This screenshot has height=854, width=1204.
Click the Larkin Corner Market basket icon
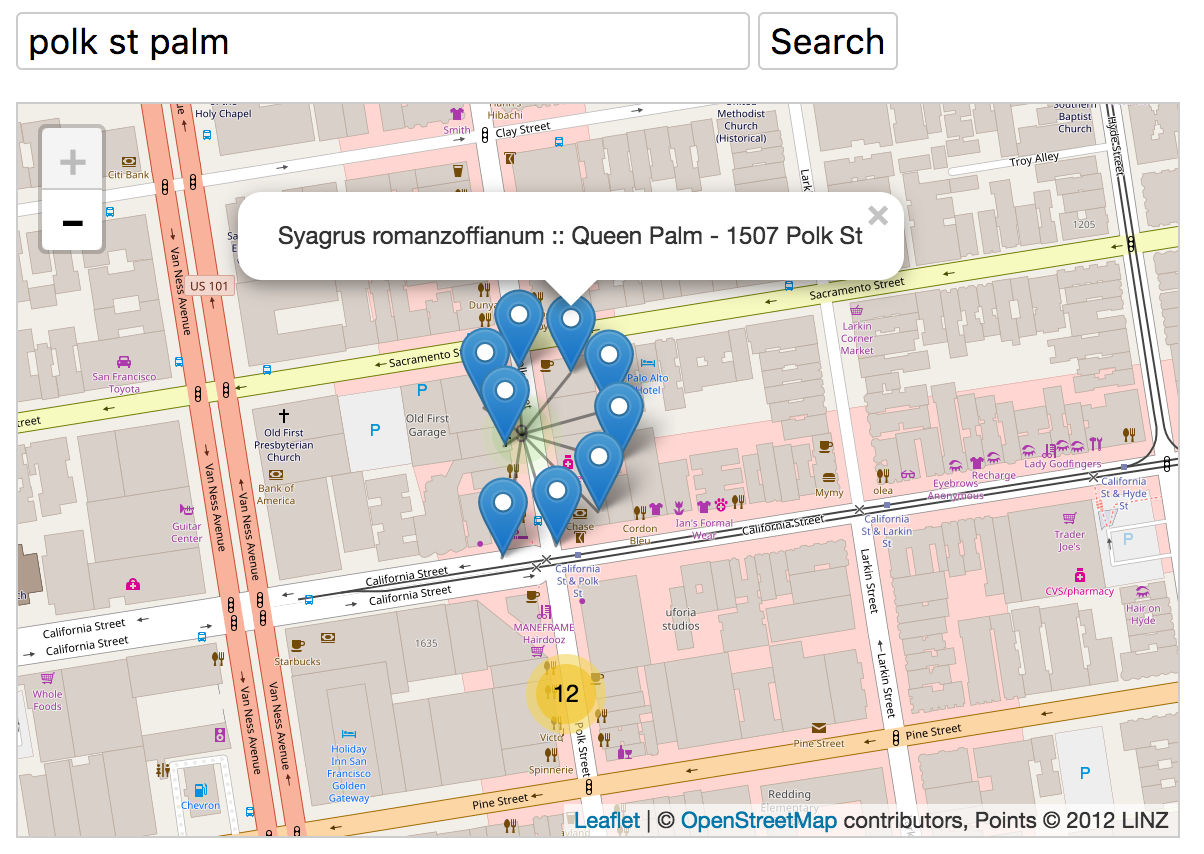[857, 310]
